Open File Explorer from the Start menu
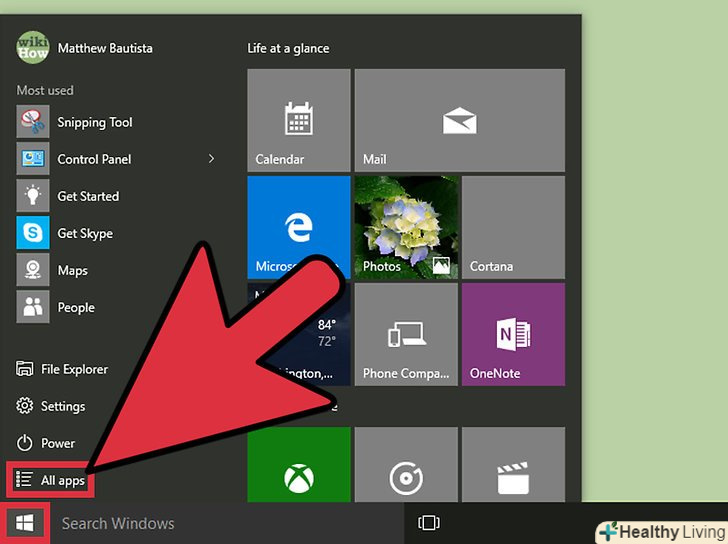Viewport: 728px width, 544px height. tap(62, 369)
